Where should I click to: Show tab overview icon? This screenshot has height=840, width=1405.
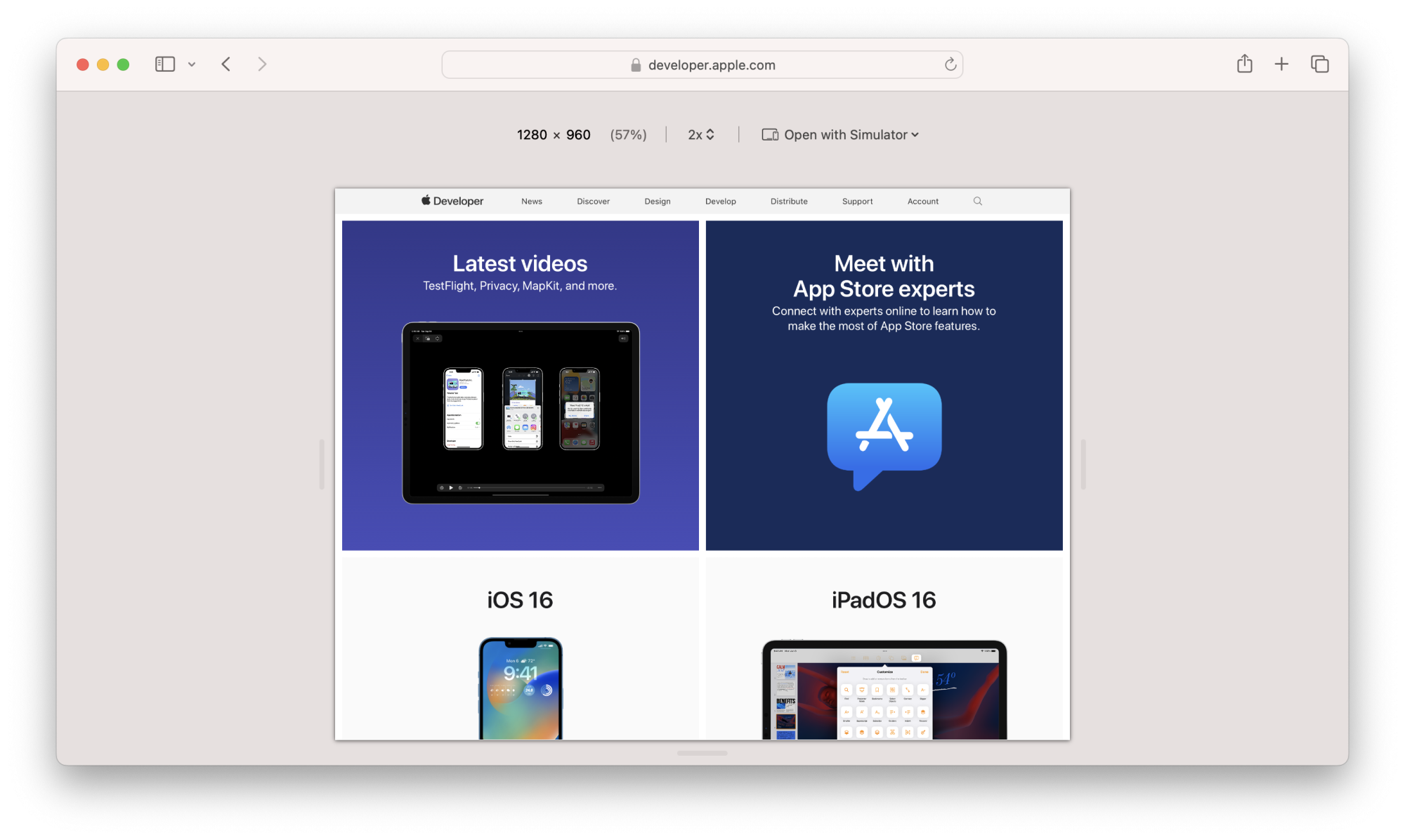coord(1319,65)
